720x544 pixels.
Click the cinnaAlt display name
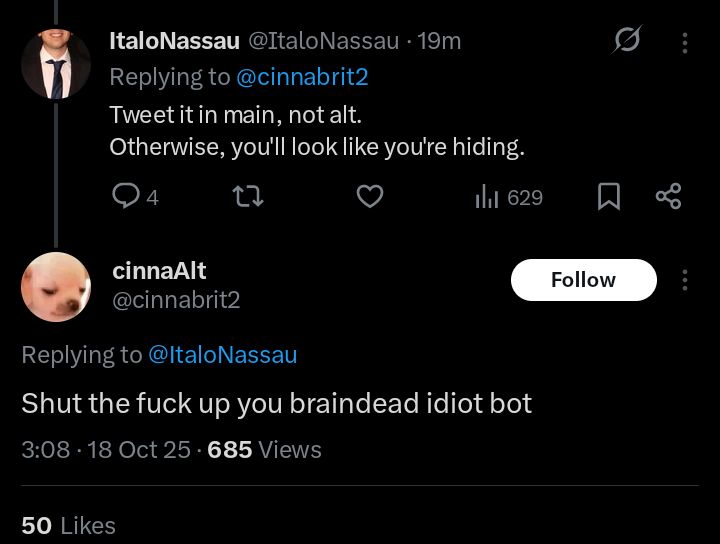(160, 269)
